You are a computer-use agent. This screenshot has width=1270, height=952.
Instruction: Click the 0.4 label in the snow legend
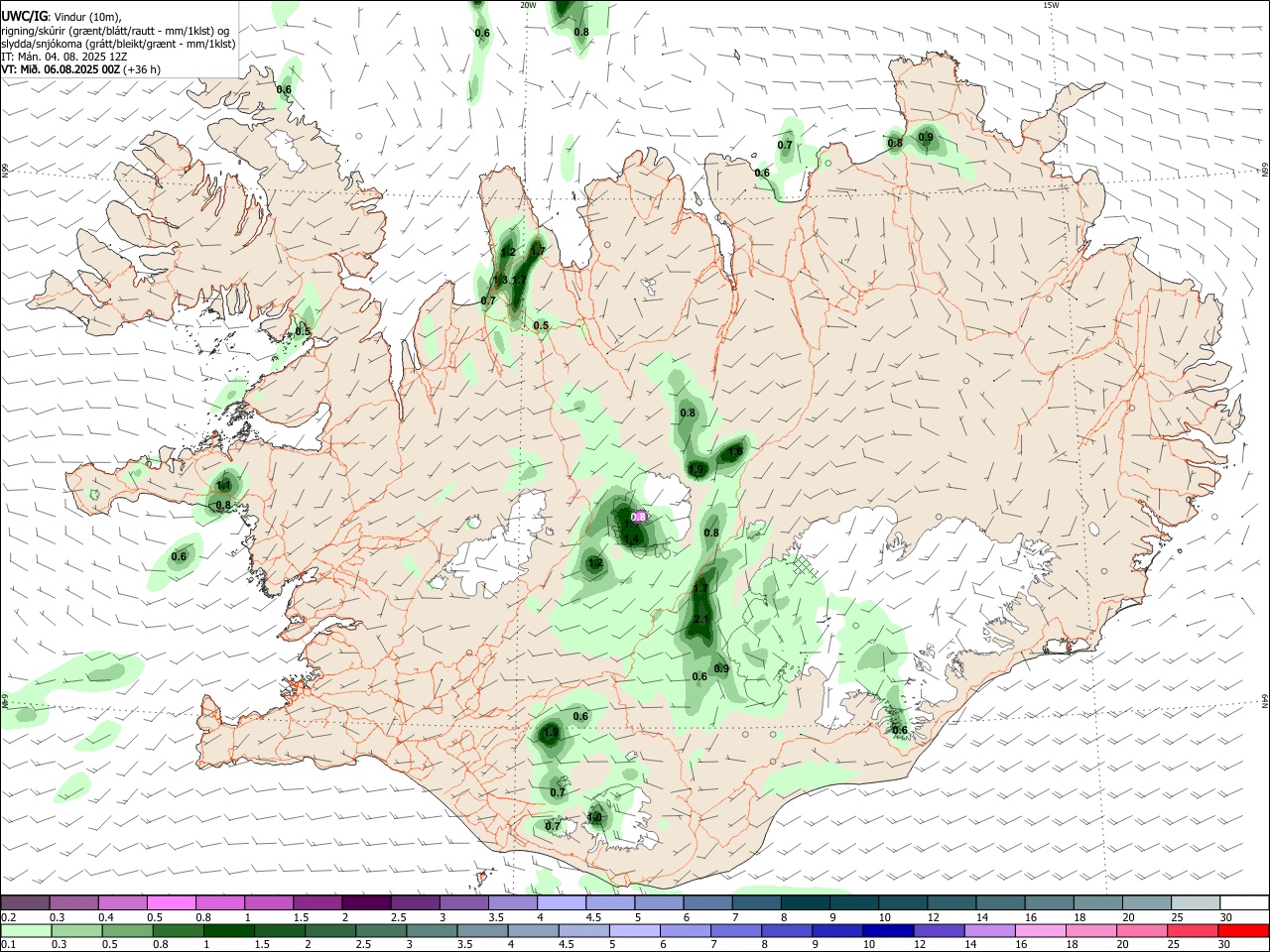click(x=106, y=917)
